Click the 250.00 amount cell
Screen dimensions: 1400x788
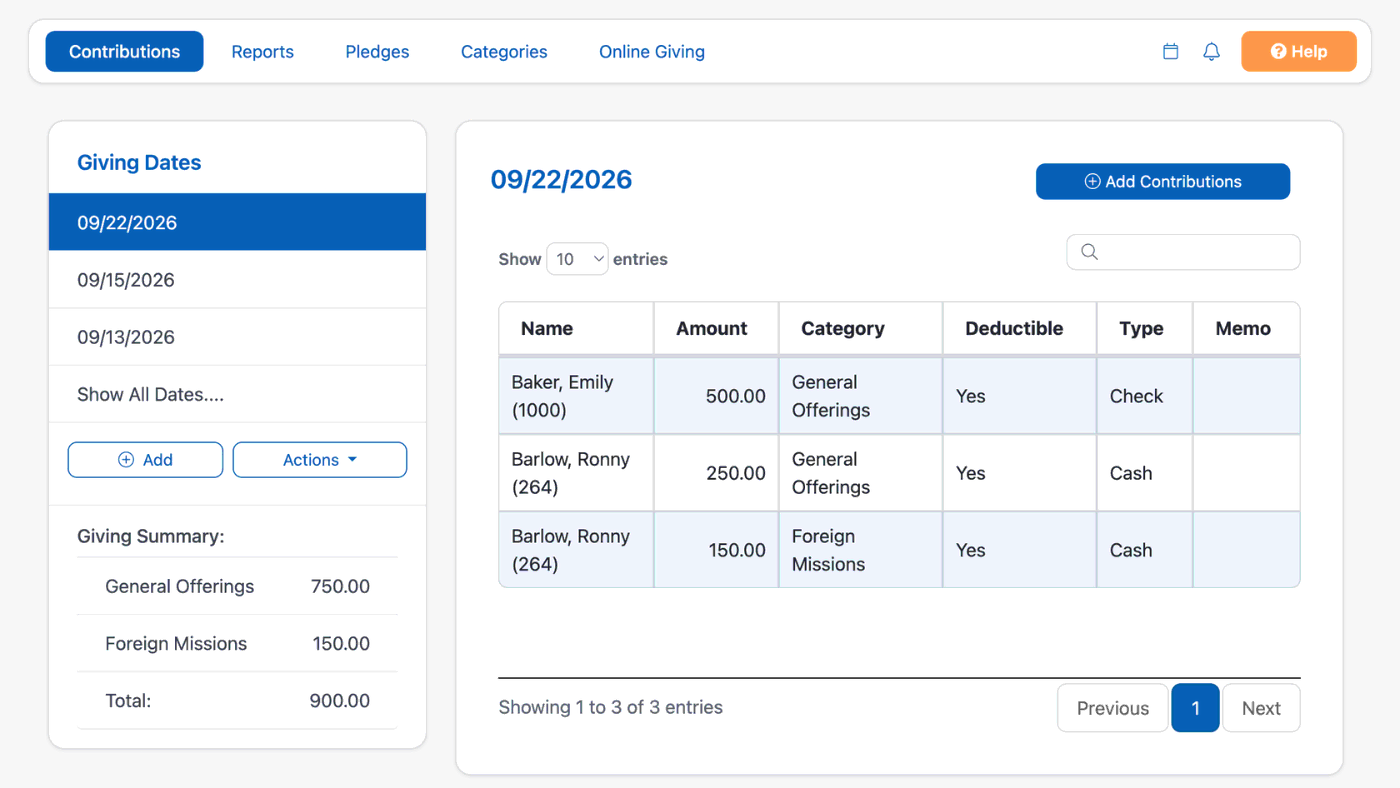pyautogui.click(x=716, y=473)
